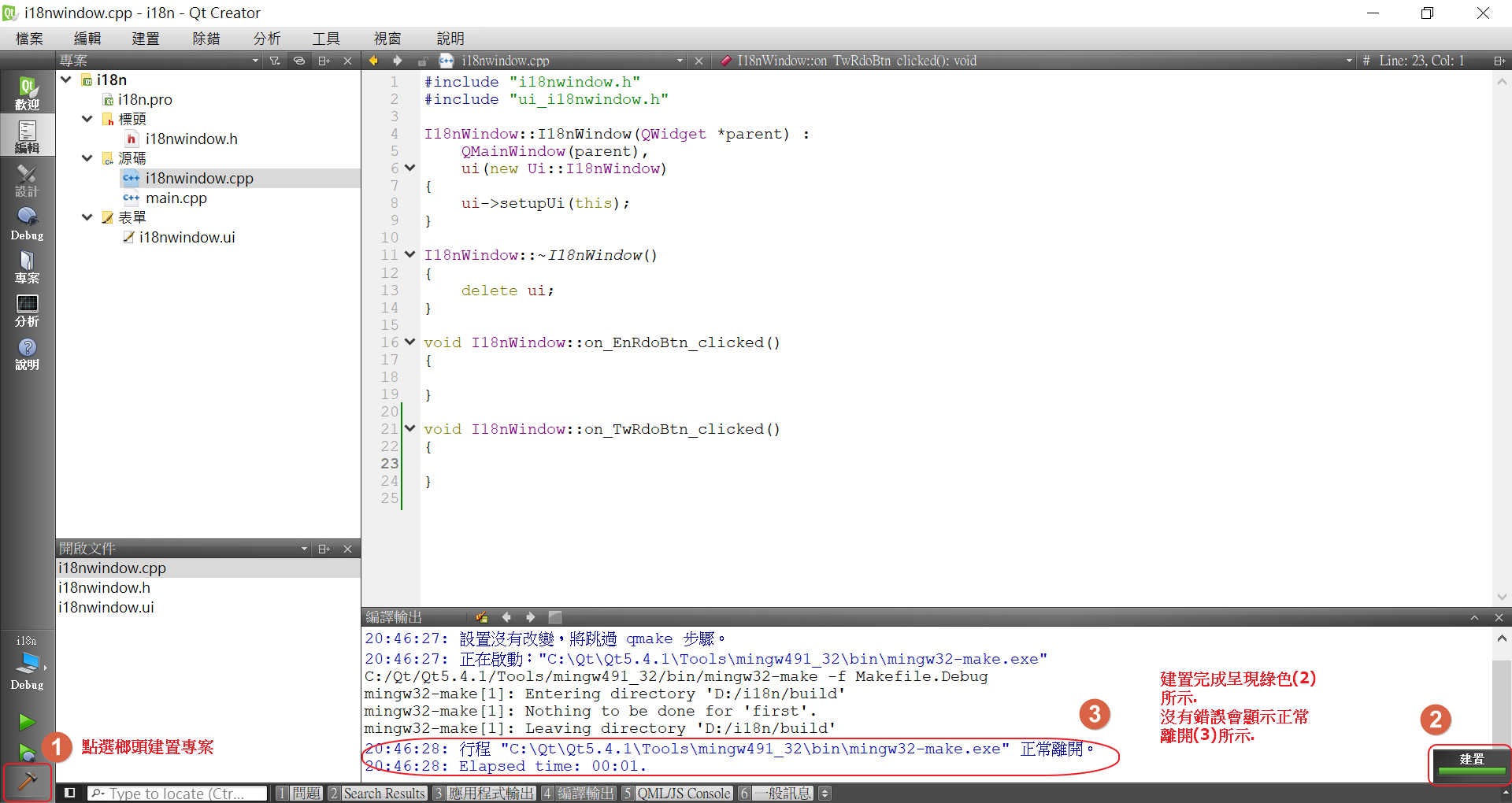Collapse the Forms (表單) folder
The width and height of the screenshot is (1512, 803).
point(87,217)
